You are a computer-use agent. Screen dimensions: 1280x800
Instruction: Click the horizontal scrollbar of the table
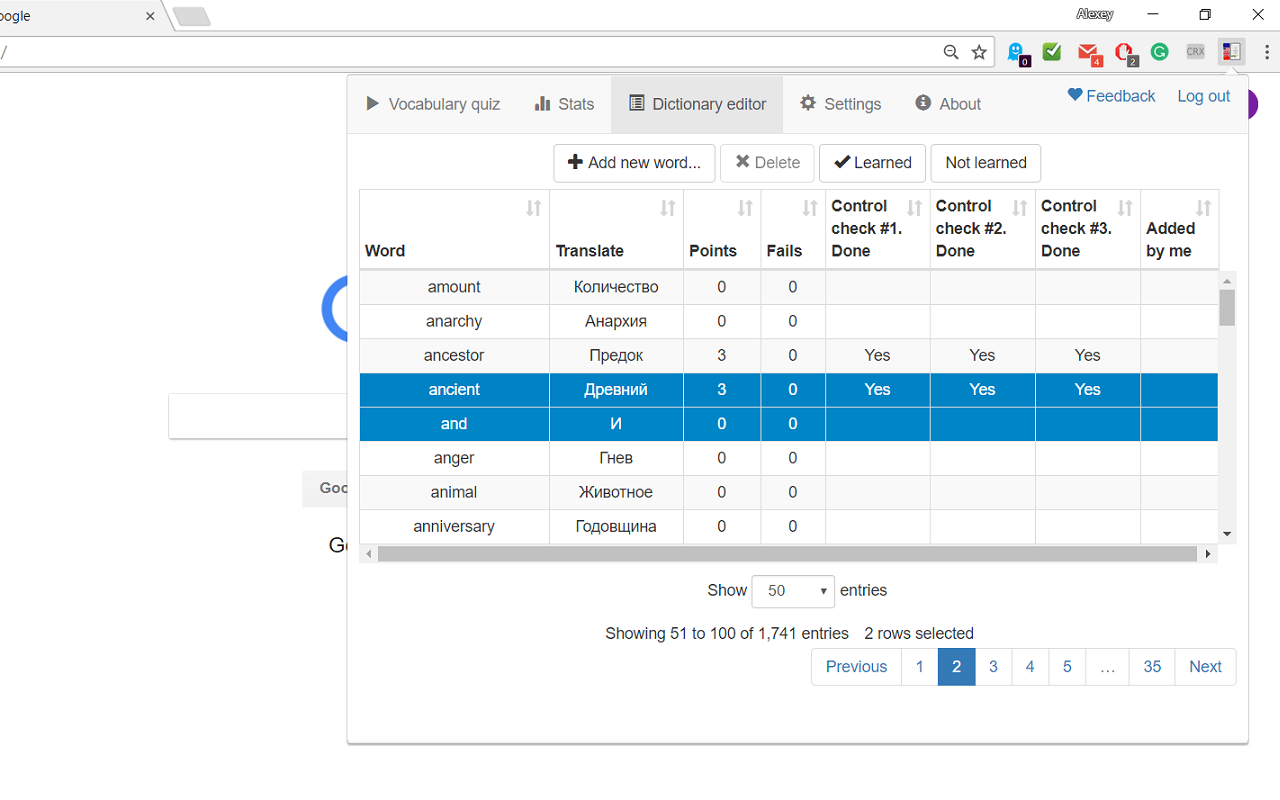787,554
